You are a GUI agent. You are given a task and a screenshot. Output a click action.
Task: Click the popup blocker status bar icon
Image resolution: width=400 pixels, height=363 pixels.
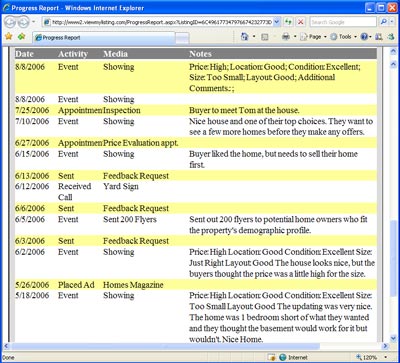(271, 357)
